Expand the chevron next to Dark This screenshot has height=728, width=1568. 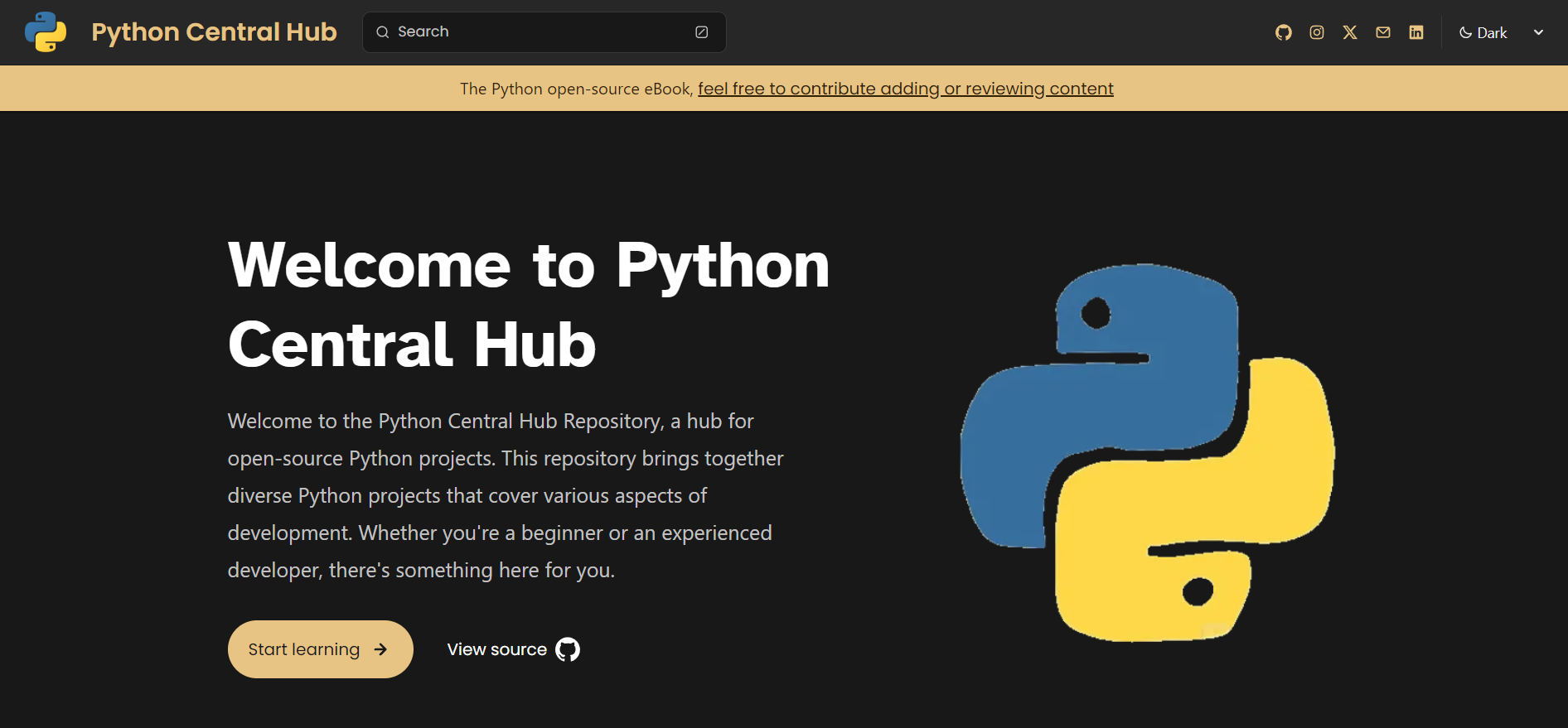click(1538, 32)
